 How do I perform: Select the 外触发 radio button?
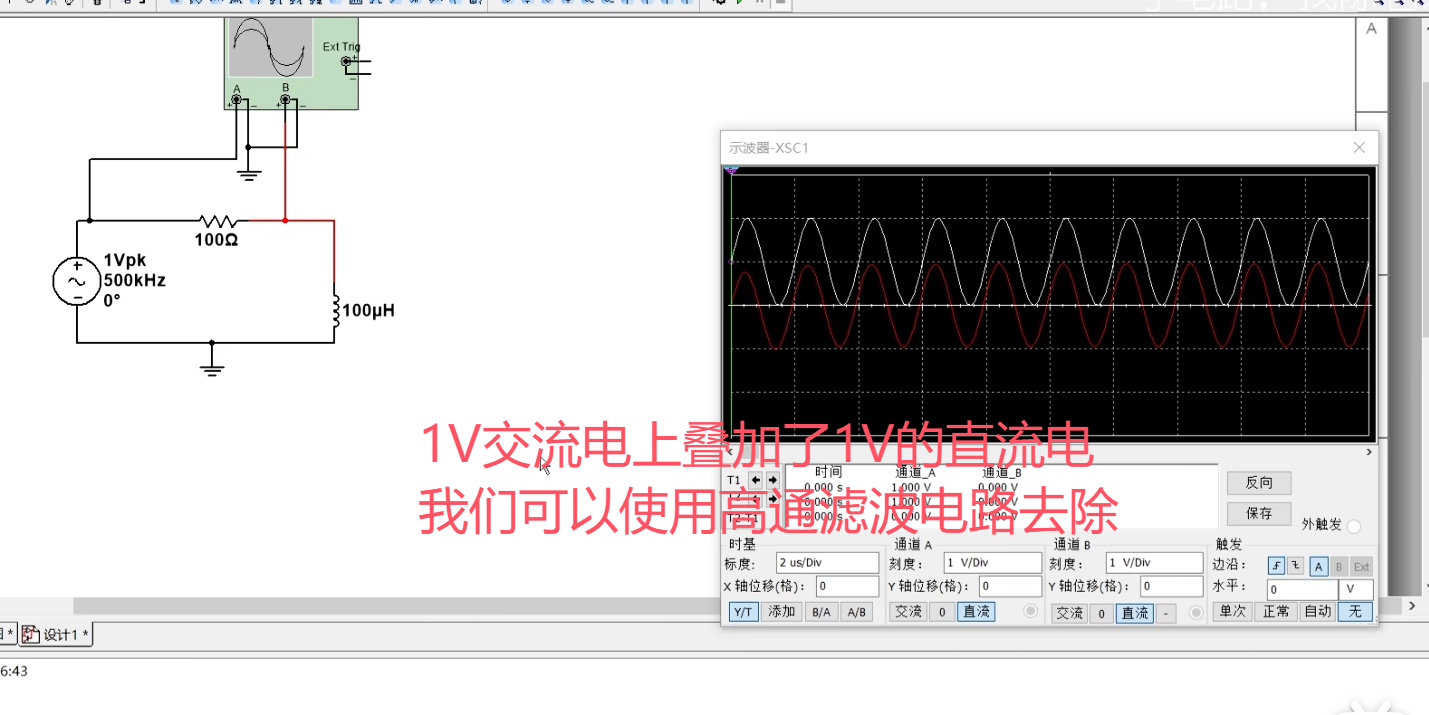(1354, 526)
